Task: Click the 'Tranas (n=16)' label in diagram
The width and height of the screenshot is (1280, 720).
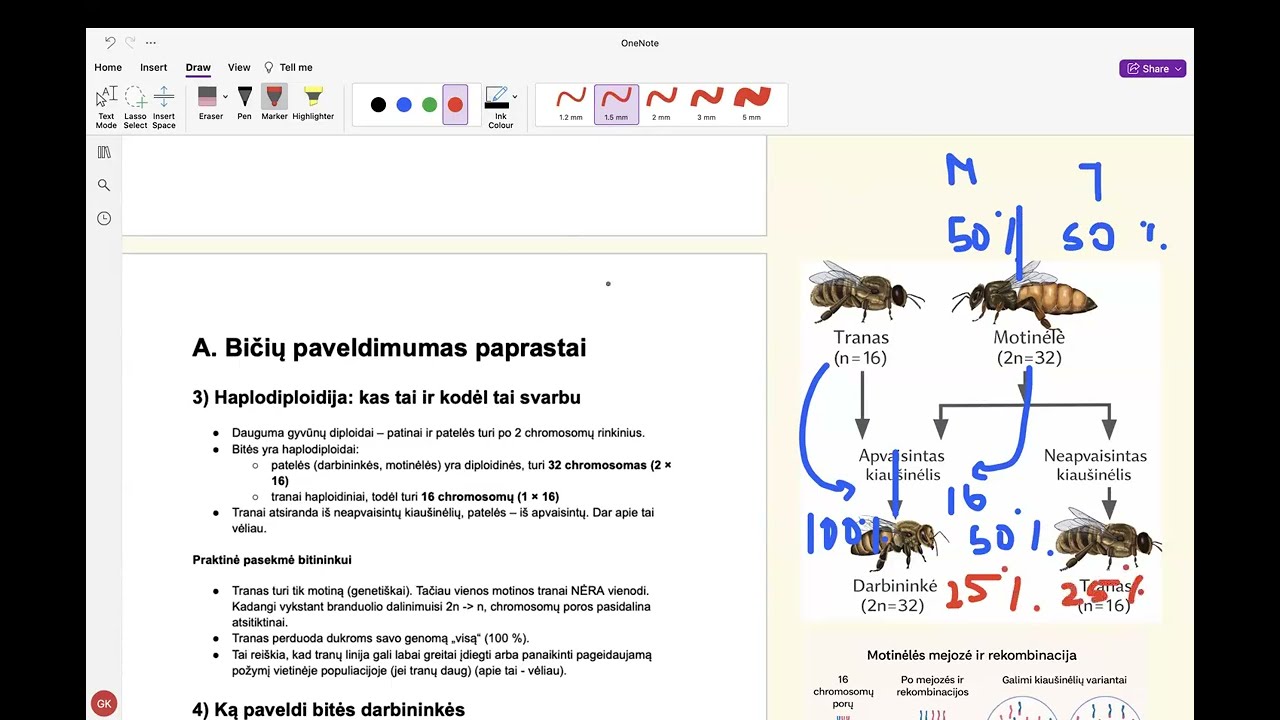Action: [861, 347]
